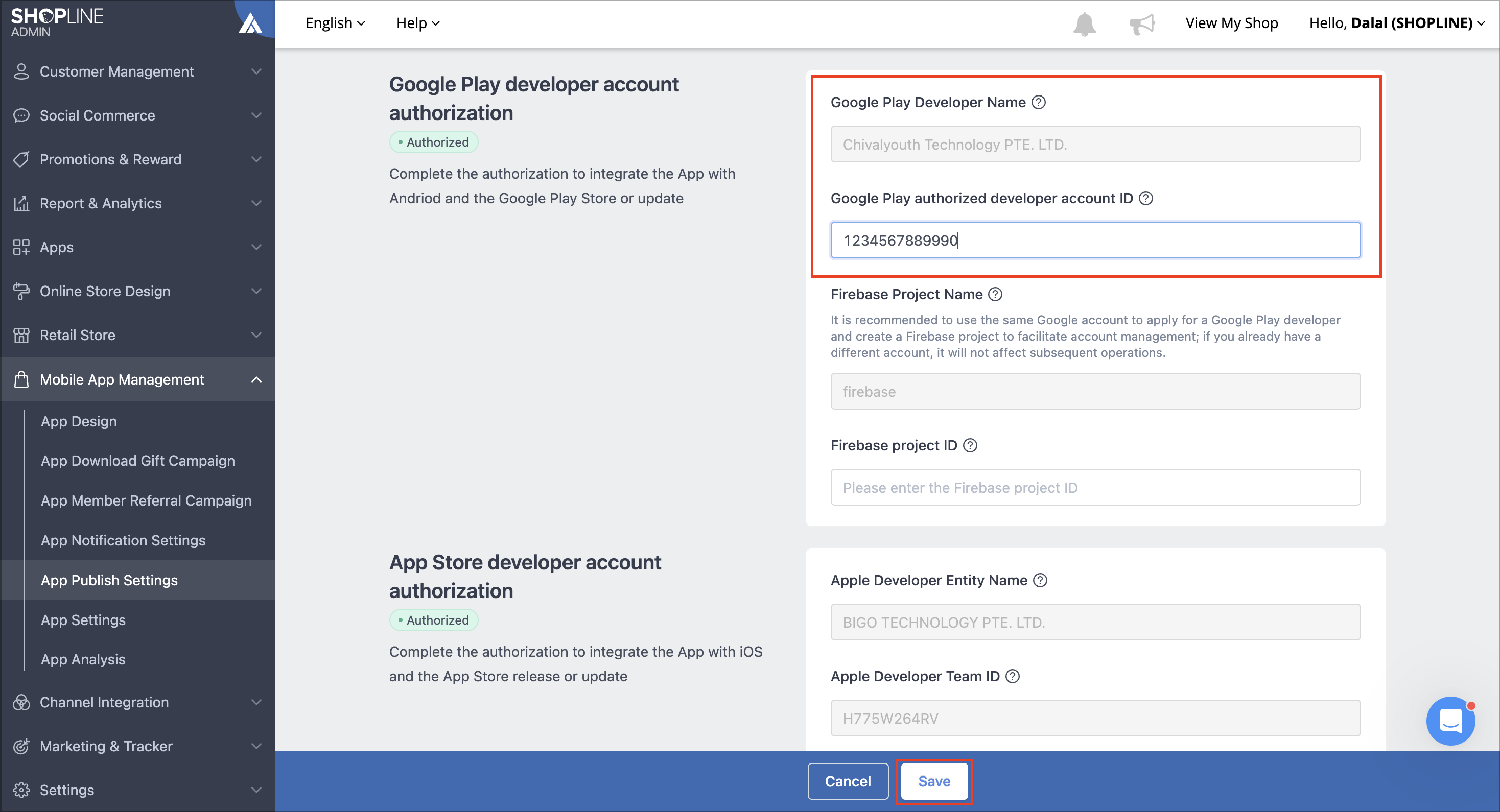Viewport: 1500px width, 812px height.
Task: Open App Analysis submenu item
Action: (x=83, y=659)
